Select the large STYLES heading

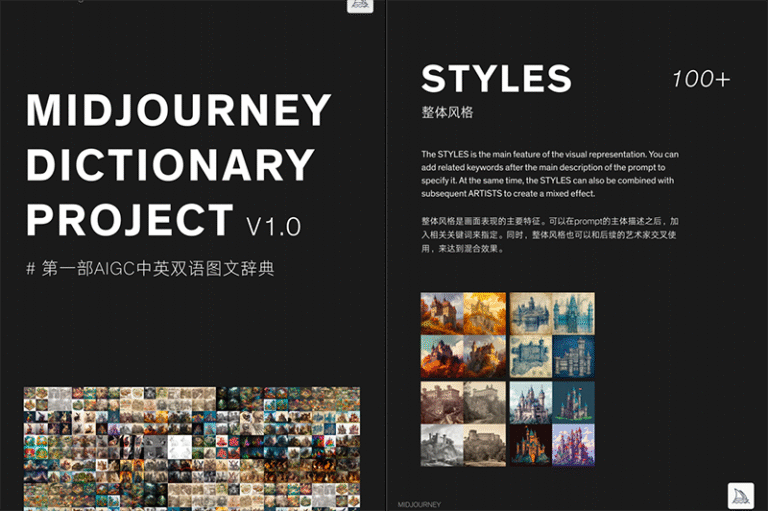(x=496, y=79)
